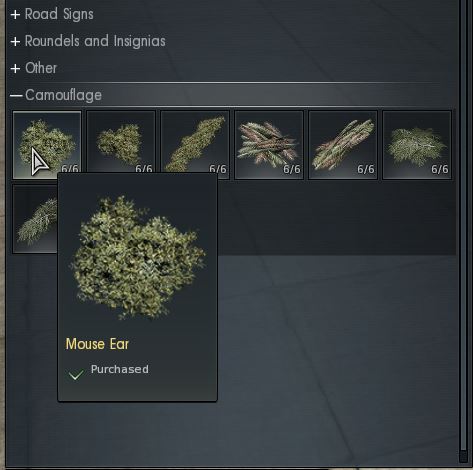Image resolution: width=473 pixels, height=470 pixels.
Task: Click the green Purchased checkmark
Action: (x=76, y=375)
